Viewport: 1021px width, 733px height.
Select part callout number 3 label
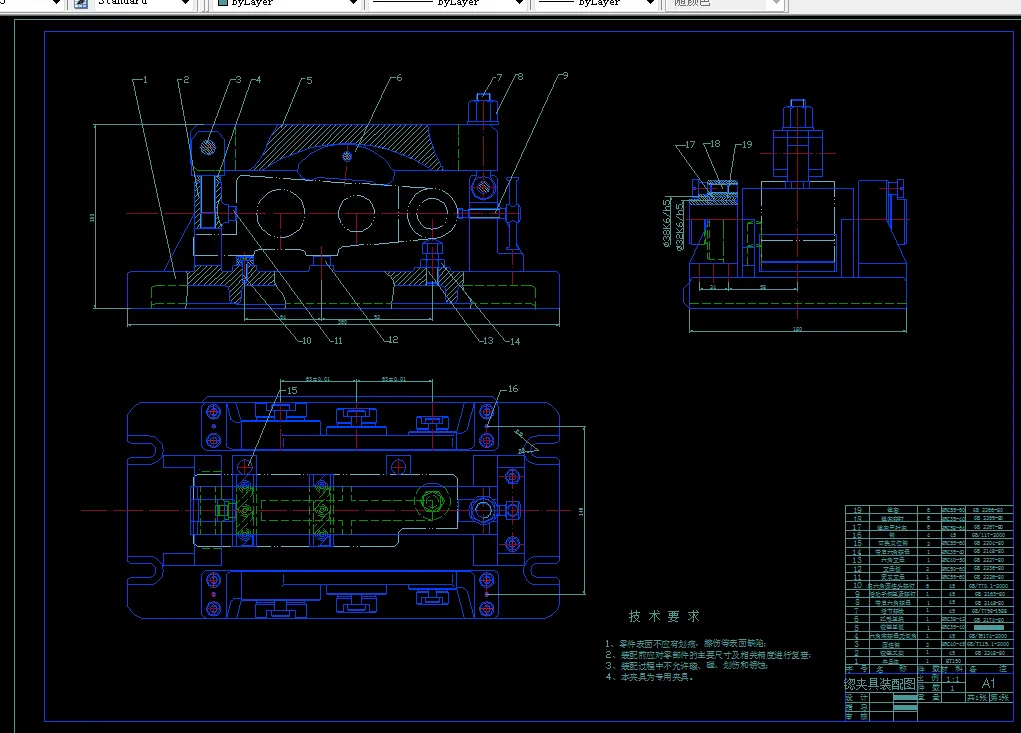click(x=238, y=79)
